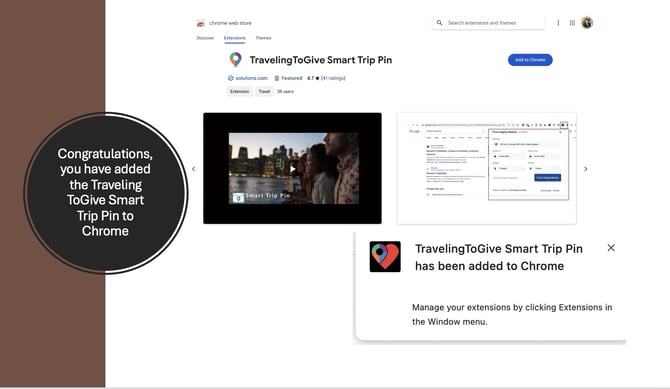Viewport: 670px width, 389px height.
Task: Switch to the Themes tab
Action: click(x=263, y=38)
